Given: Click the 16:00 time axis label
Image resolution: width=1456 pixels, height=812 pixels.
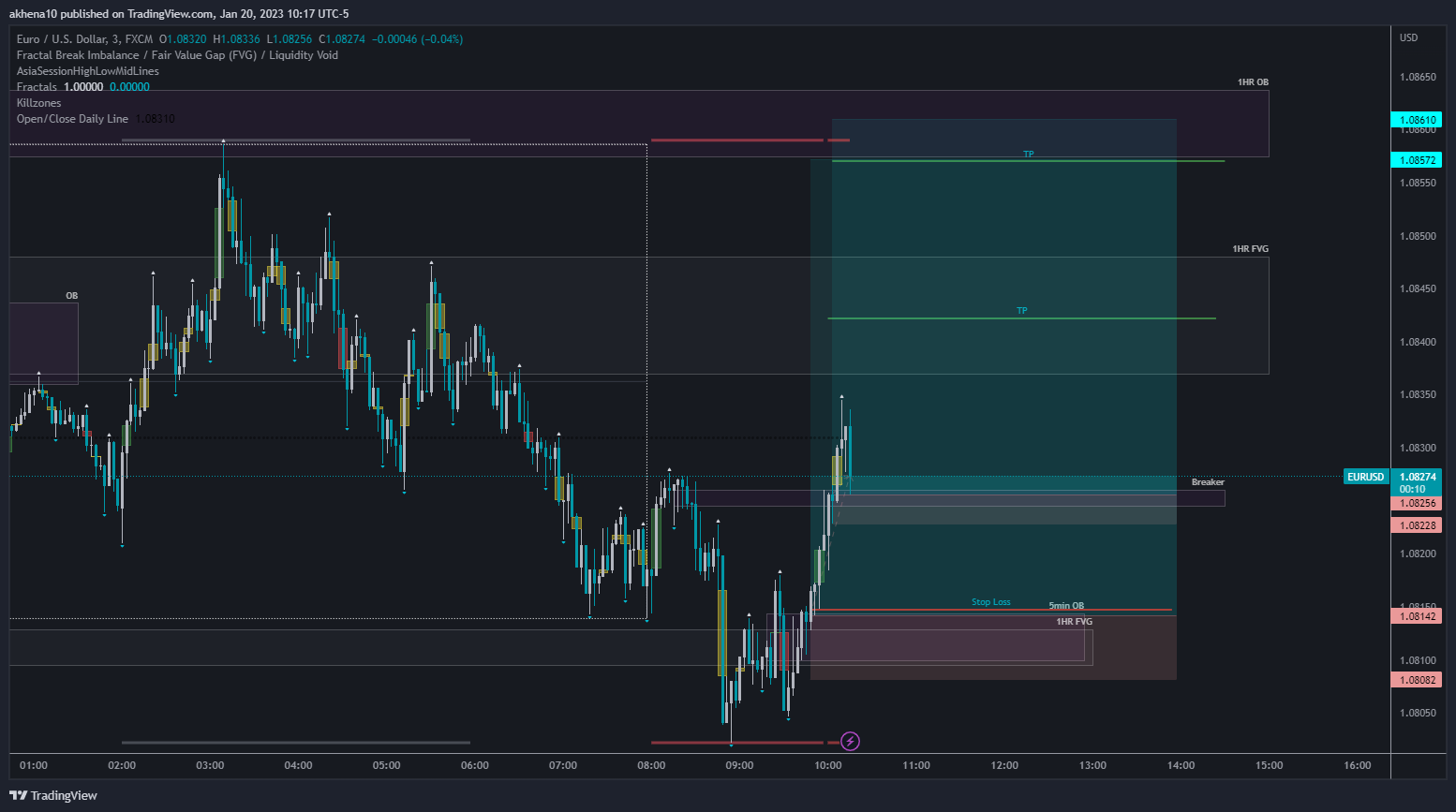Looking at the screenshot, I should (1358, 765).
